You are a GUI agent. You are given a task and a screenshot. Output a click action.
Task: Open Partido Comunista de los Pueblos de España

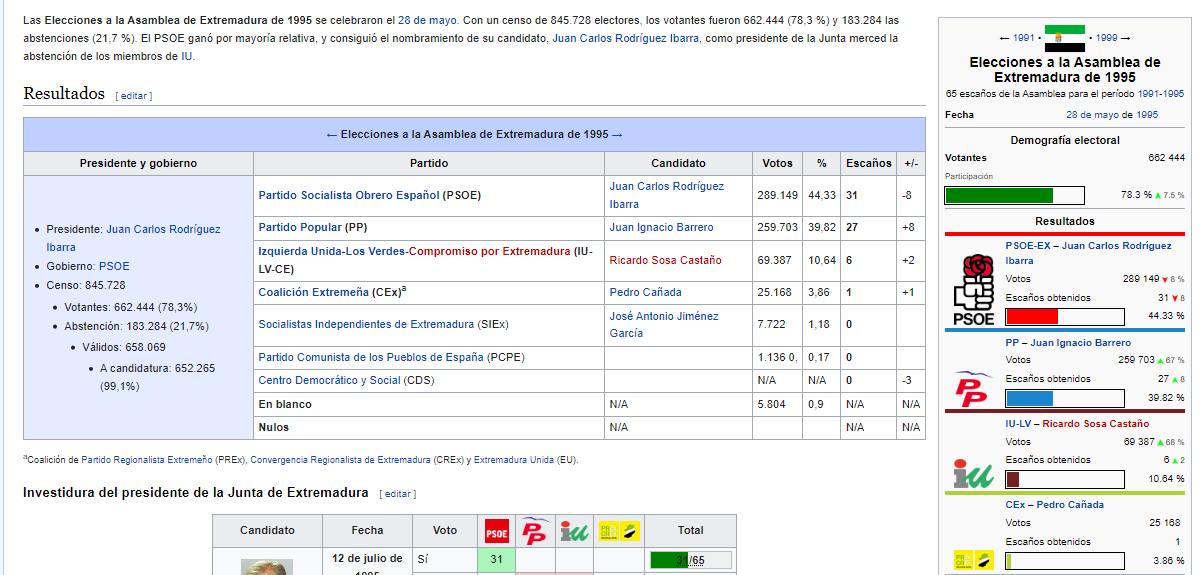(x=370, y=357)
